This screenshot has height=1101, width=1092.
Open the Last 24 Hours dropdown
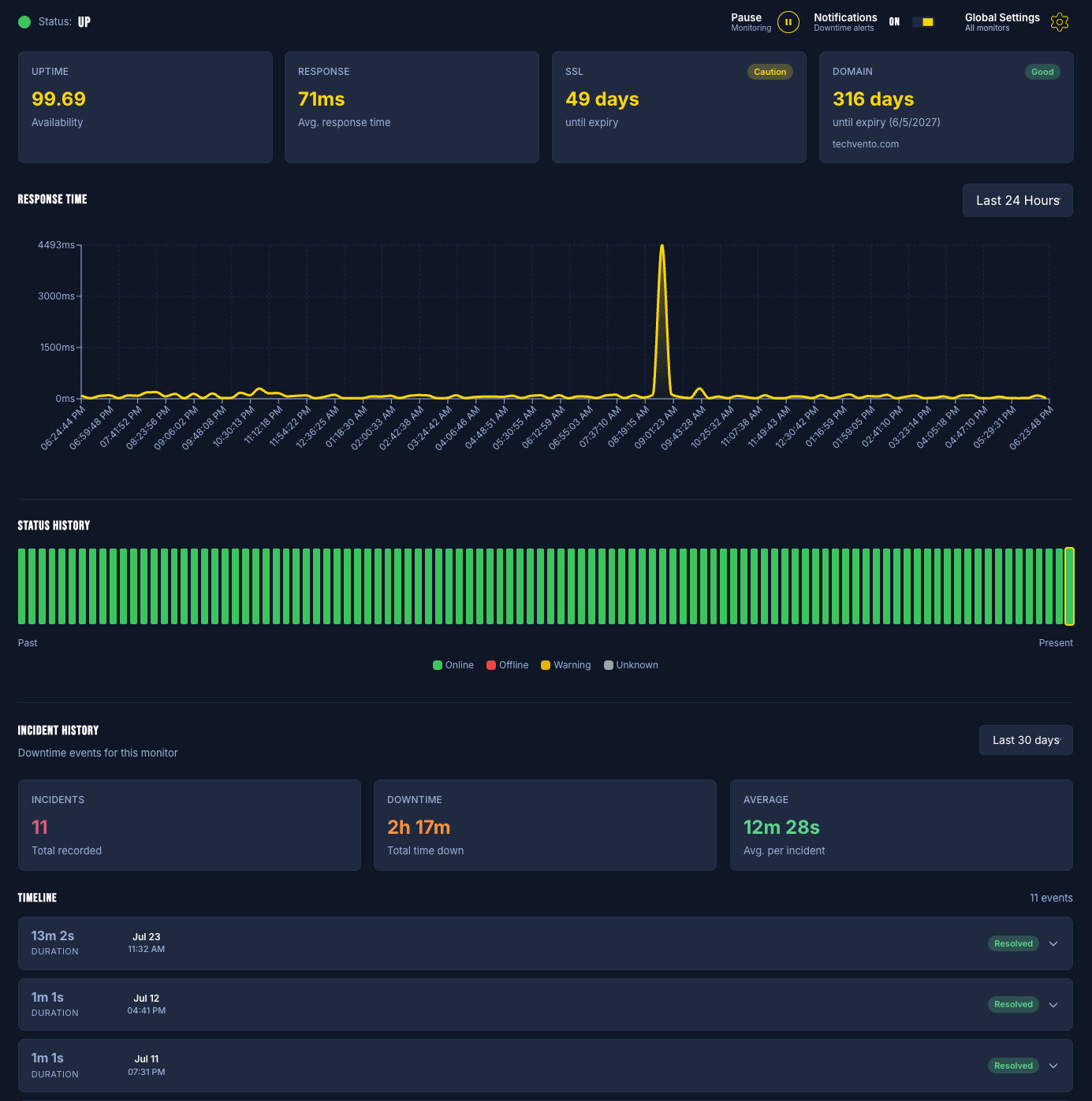[x=1018, y=200]
